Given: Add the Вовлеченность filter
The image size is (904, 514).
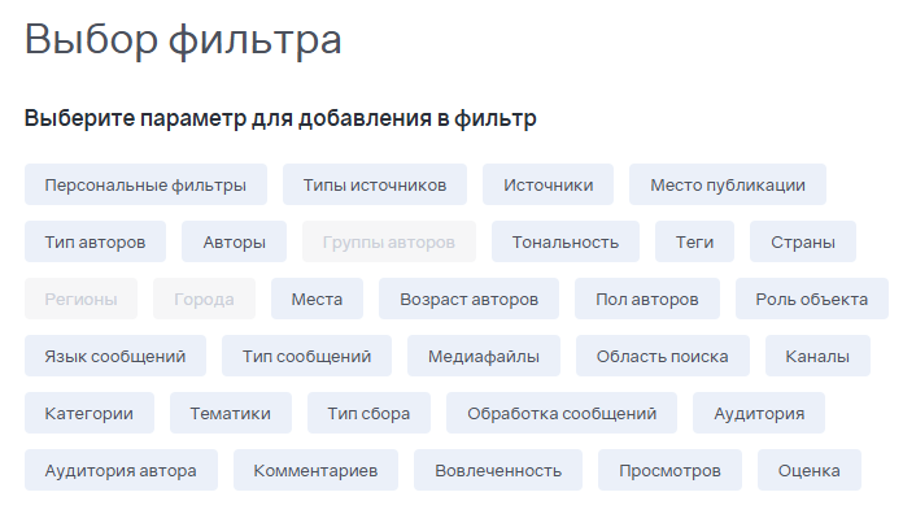Looking at the screenshot, I should click(x=498, y=470).
